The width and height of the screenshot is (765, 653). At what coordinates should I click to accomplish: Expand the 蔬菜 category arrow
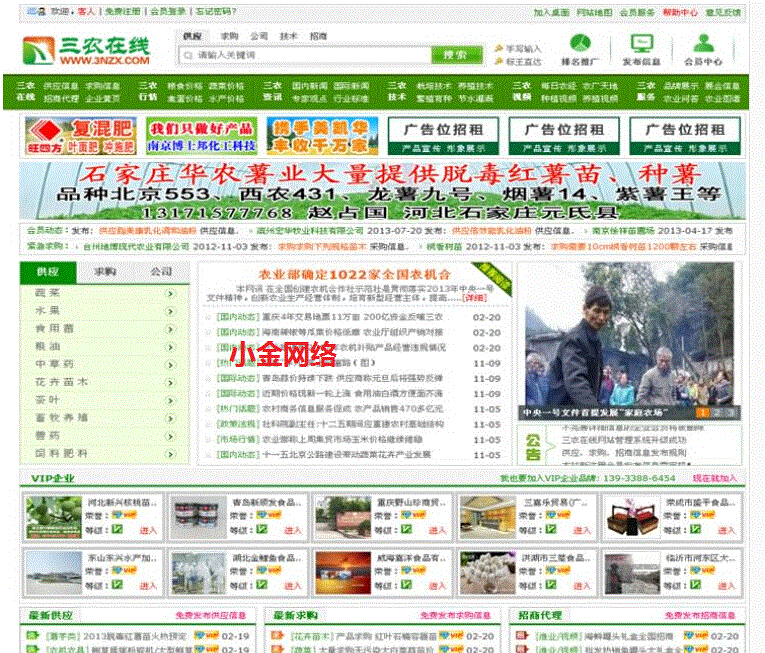coord(171,294)
